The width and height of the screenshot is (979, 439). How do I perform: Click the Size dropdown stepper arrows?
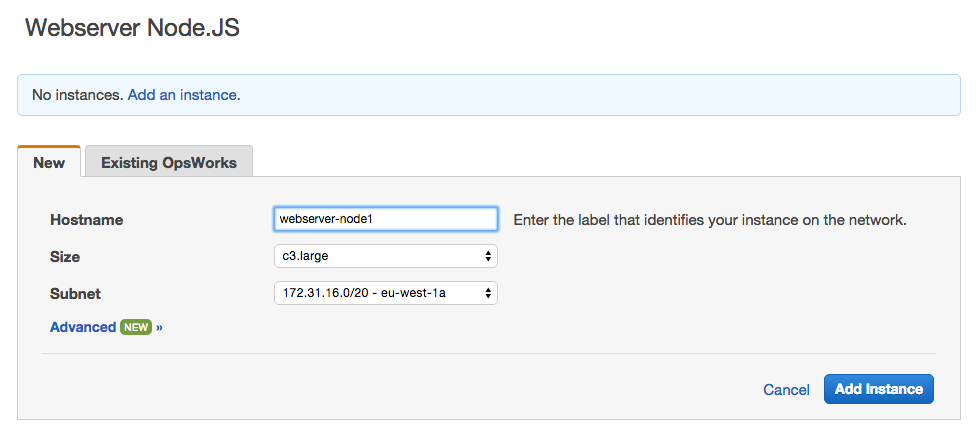pyautogui.click(x=488, y=256)
